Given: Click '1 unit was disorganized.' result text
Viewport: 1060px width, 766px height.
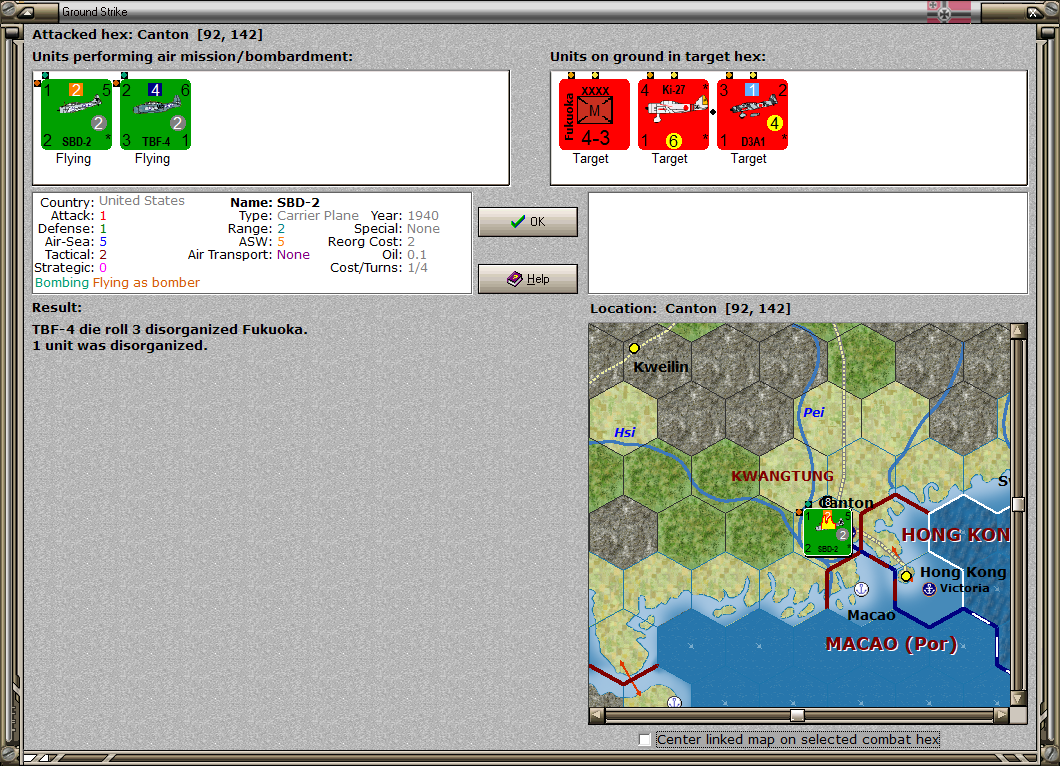Looking at the screenshot, I should (120, 345).
